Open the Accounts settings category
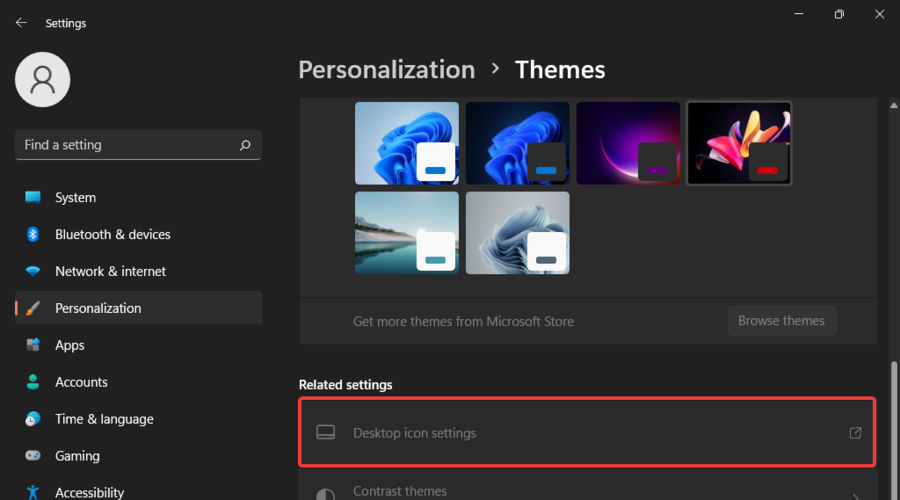Screen dimensions: 900x500 click(81, 382)
